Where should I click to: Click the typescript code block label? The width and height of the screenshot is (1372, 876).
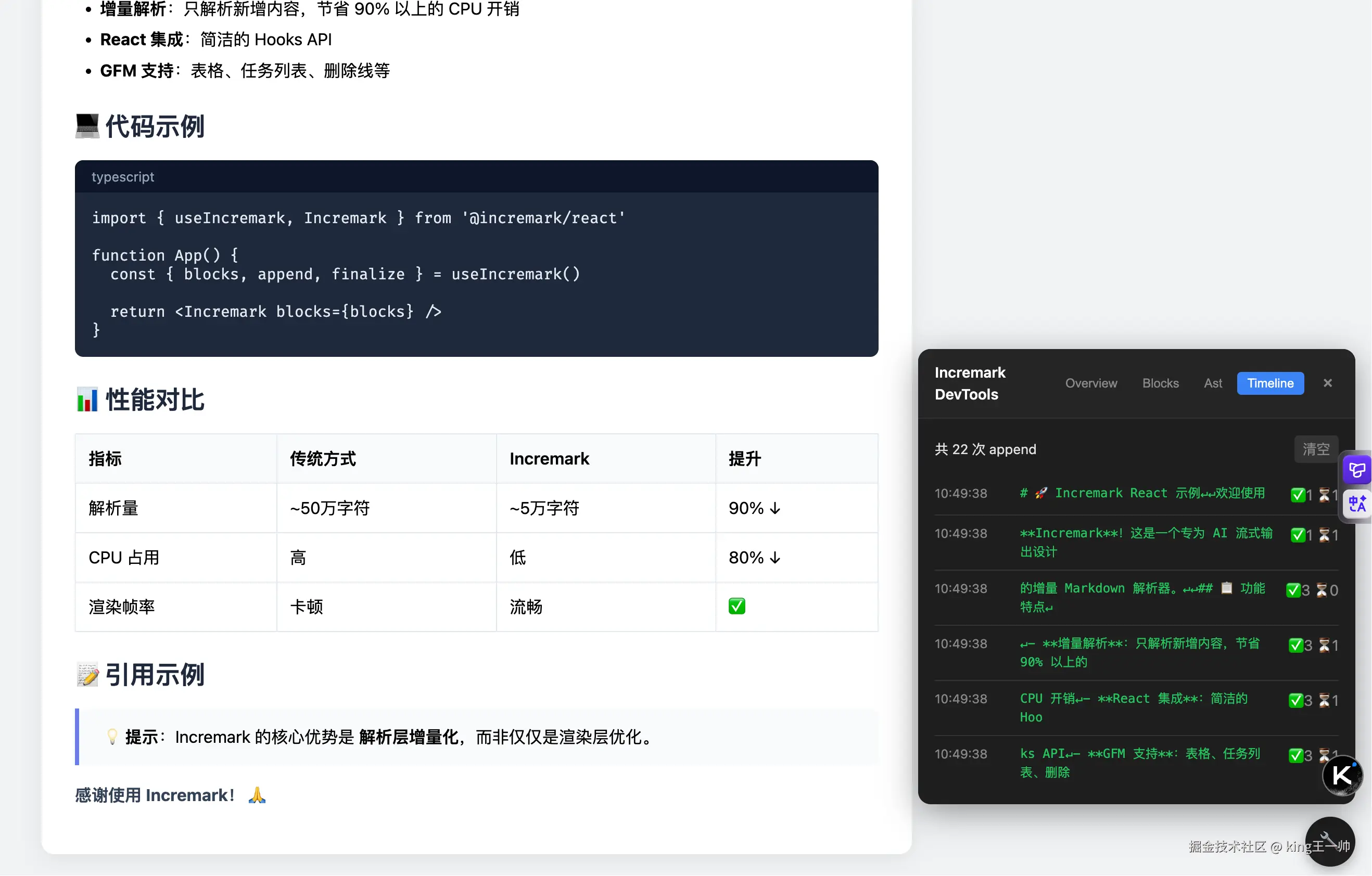click(x=122, y=177)
